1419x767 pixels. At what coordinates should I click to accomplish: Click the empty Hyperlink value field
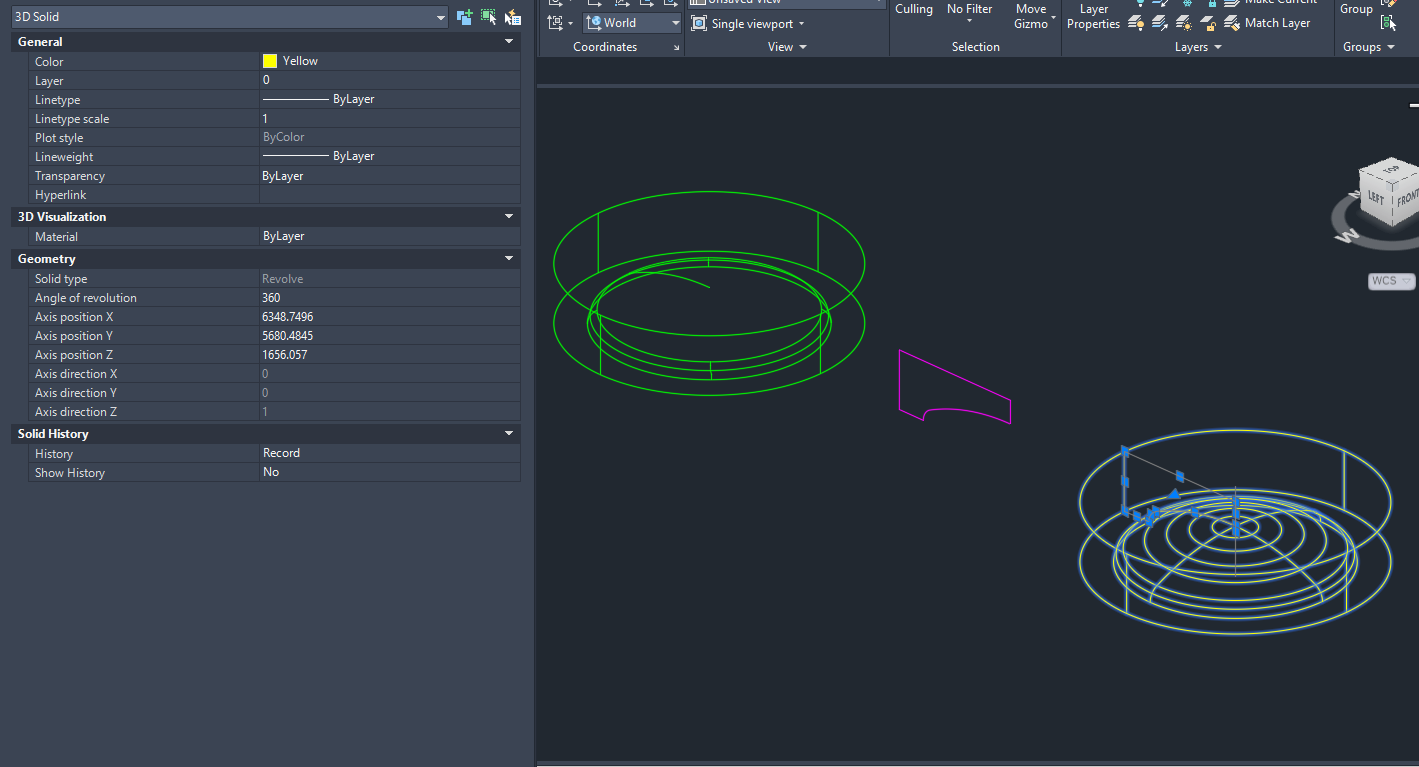pyautogui.click(x=390, y=194)
